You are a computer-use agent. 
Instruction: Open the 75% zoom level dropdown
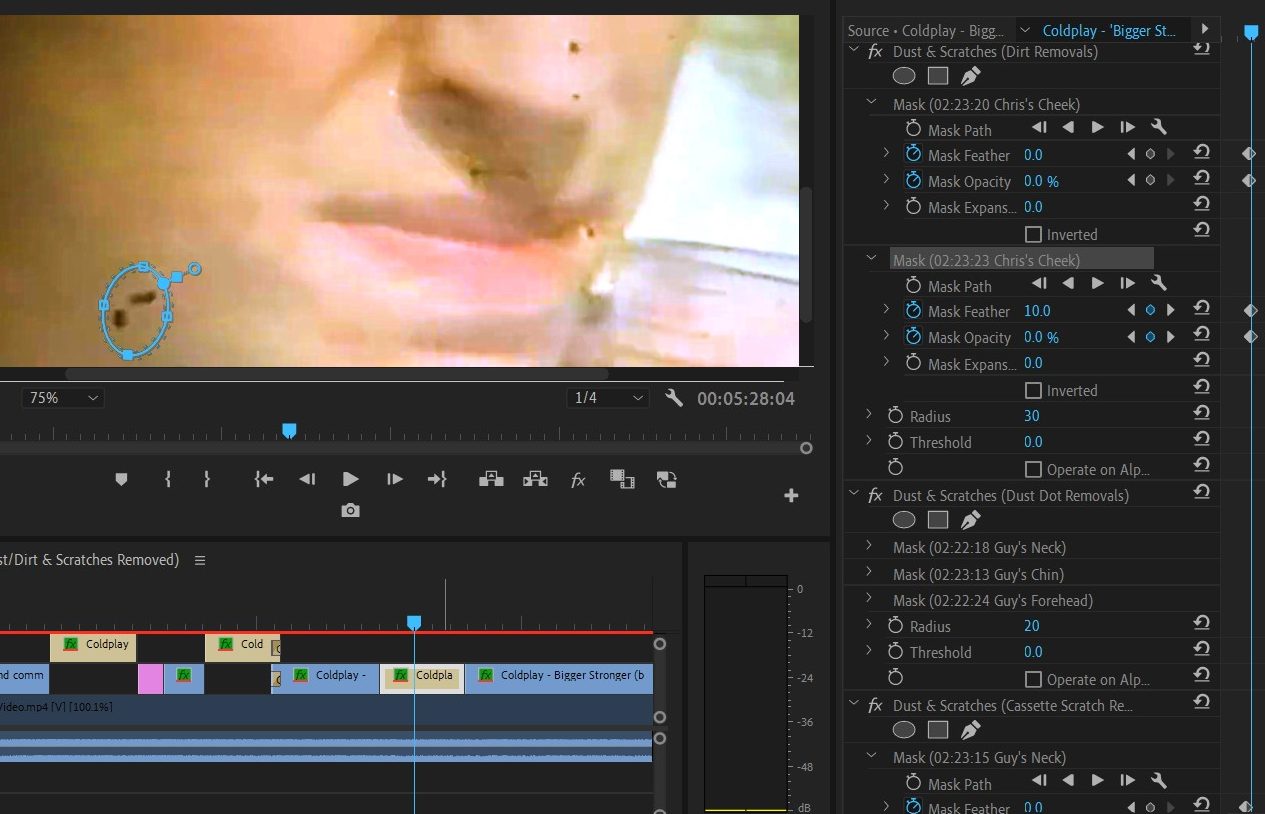point(64,398)
